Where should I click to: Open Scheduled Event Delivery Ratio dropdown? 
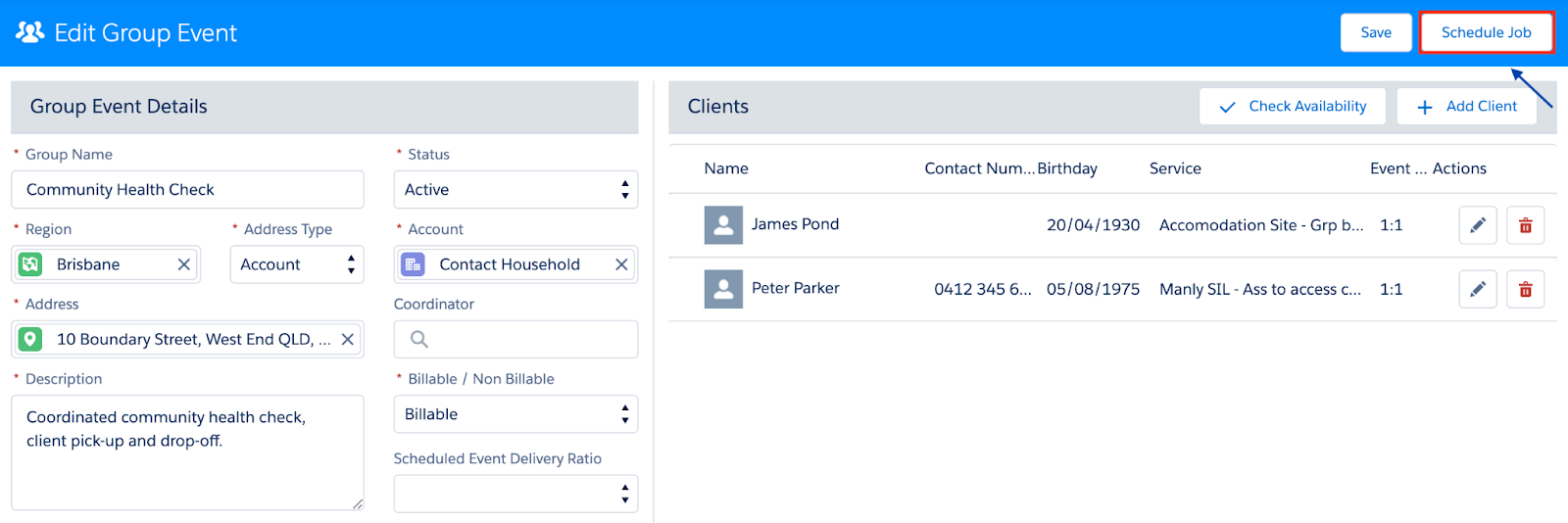pos(515,494)
